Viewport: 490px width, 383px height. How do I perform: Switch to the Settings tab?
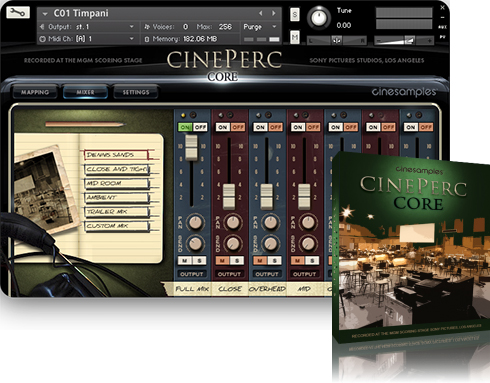[x=136, y=92]
